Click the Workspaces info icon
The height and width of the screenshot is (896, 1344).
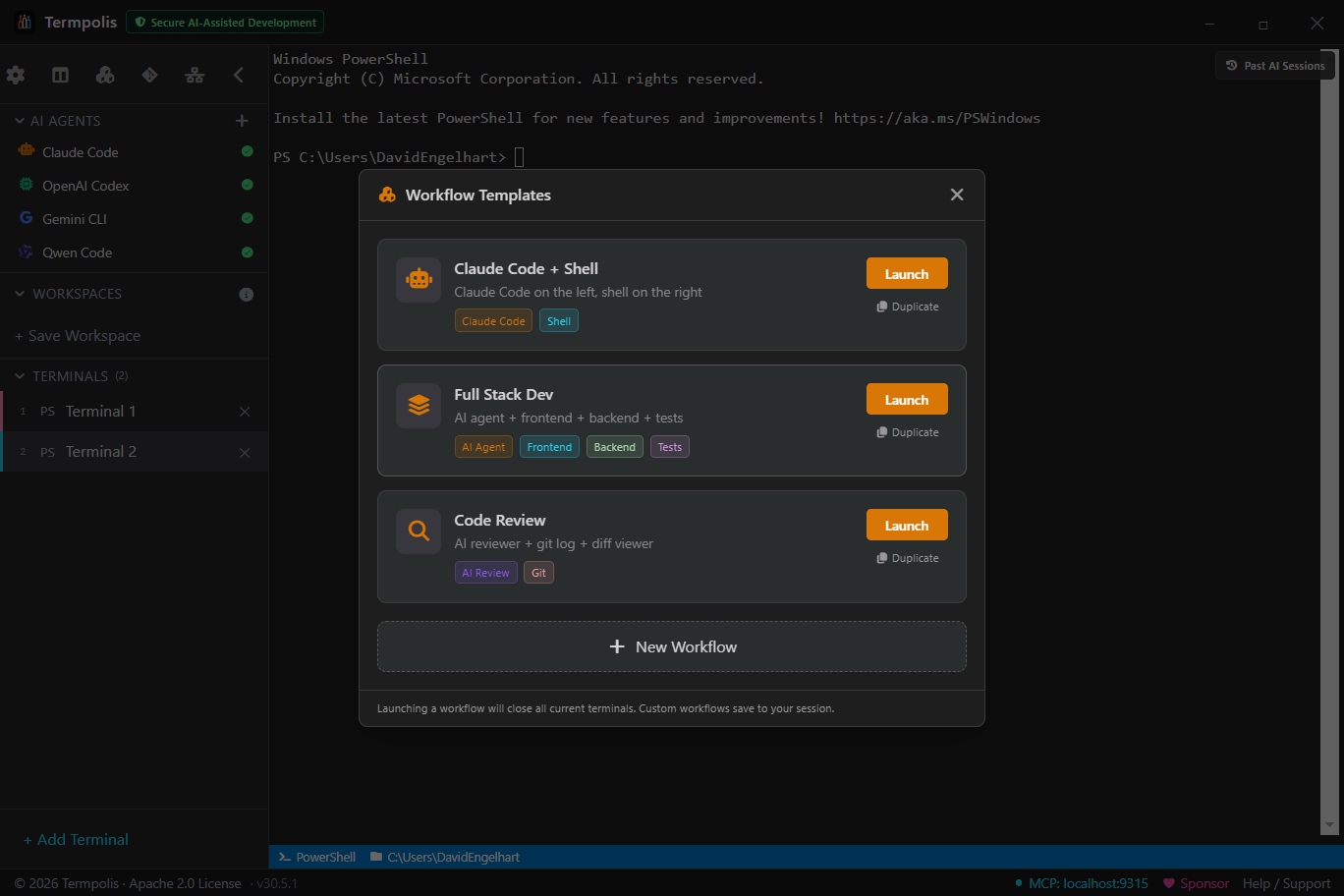(x=247, y=295)
